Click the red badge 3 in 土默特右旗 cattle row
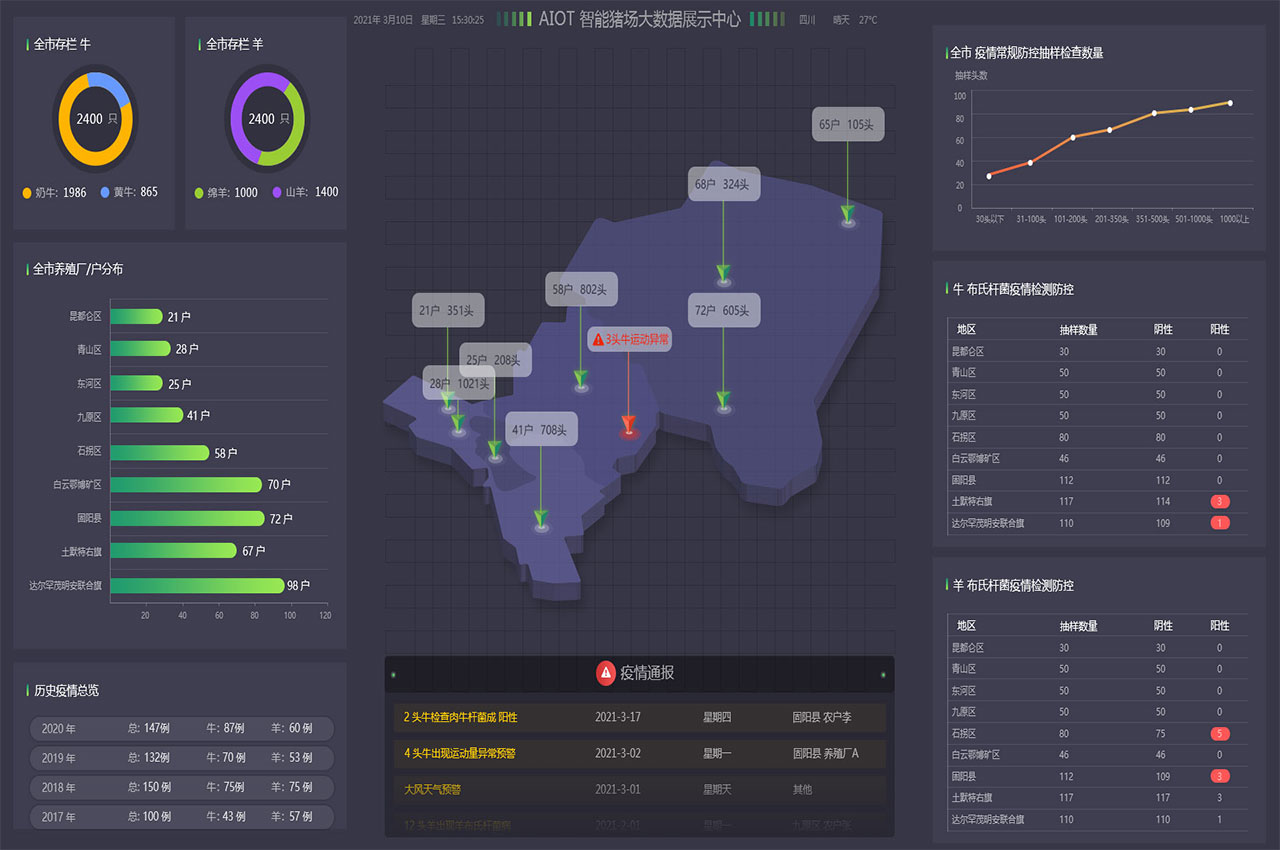The image size is (1280, 850). coord(1219,502)
